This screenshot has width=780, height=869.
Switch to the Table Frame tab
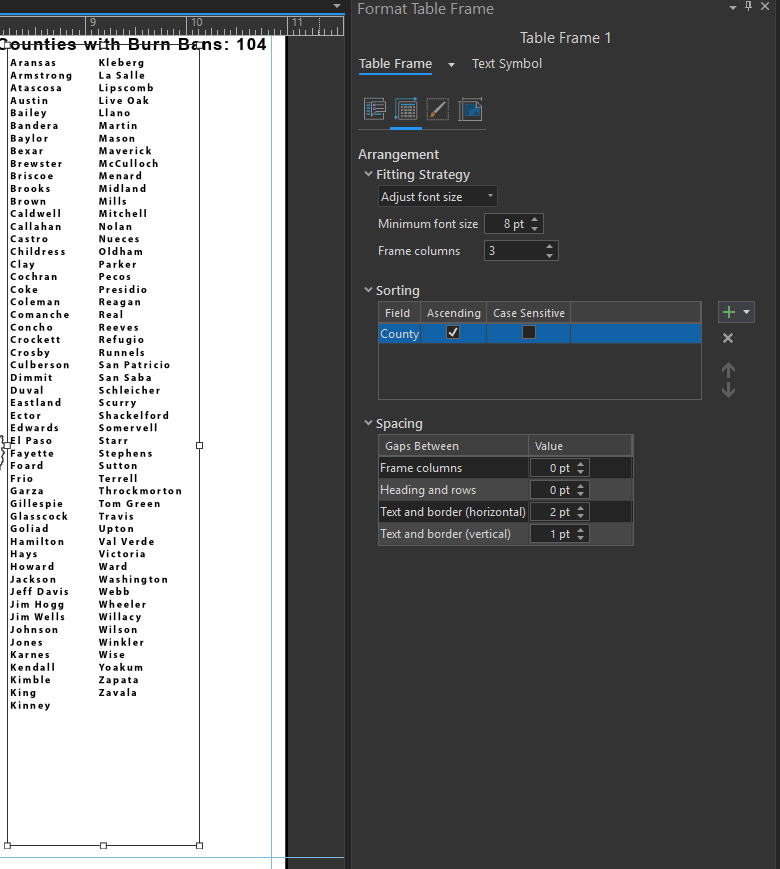pos(395,64)
